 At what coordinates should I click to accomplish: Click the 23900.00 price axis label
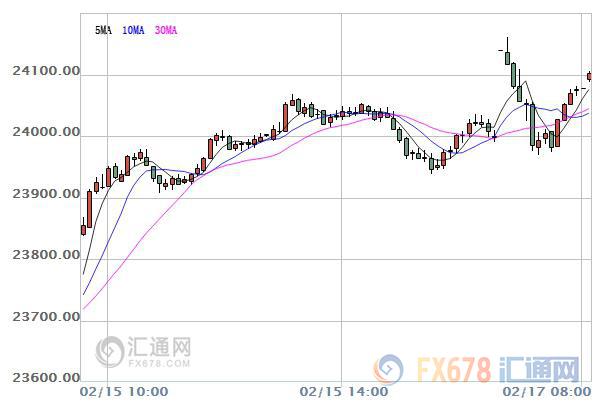click(x=46, y=193)
